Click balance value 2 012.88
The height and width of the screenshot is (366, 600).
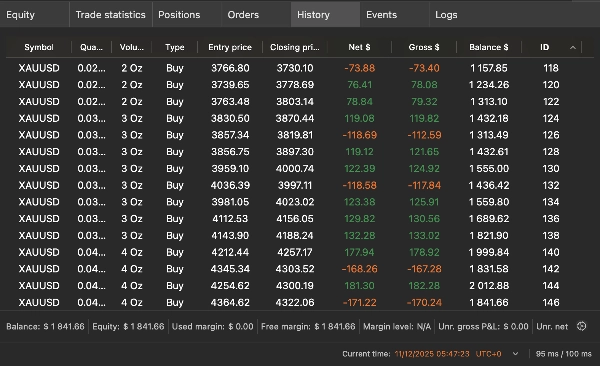coord(489,286)
